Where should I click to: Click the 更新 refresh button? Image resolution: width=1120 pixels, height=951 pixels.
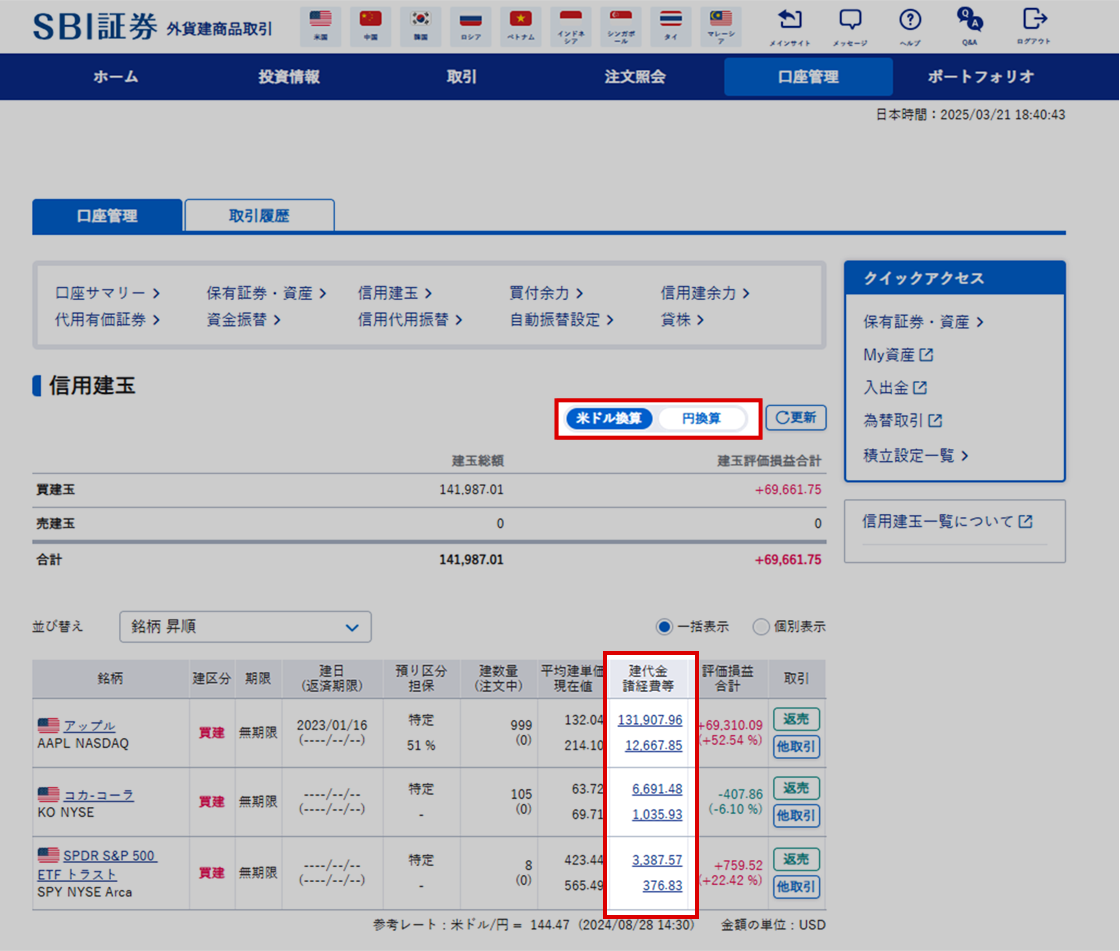coord(796,417)
